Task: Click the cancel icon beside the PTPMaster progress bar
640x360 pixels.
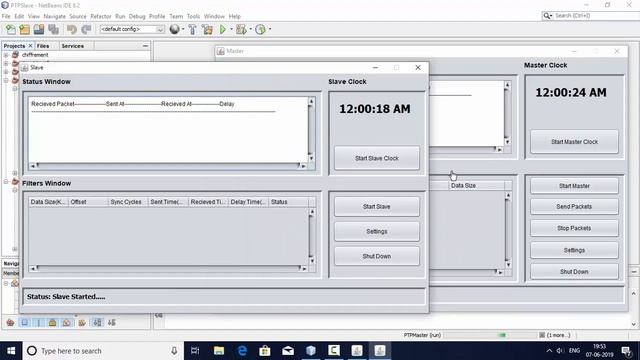Action: (542, 335)
